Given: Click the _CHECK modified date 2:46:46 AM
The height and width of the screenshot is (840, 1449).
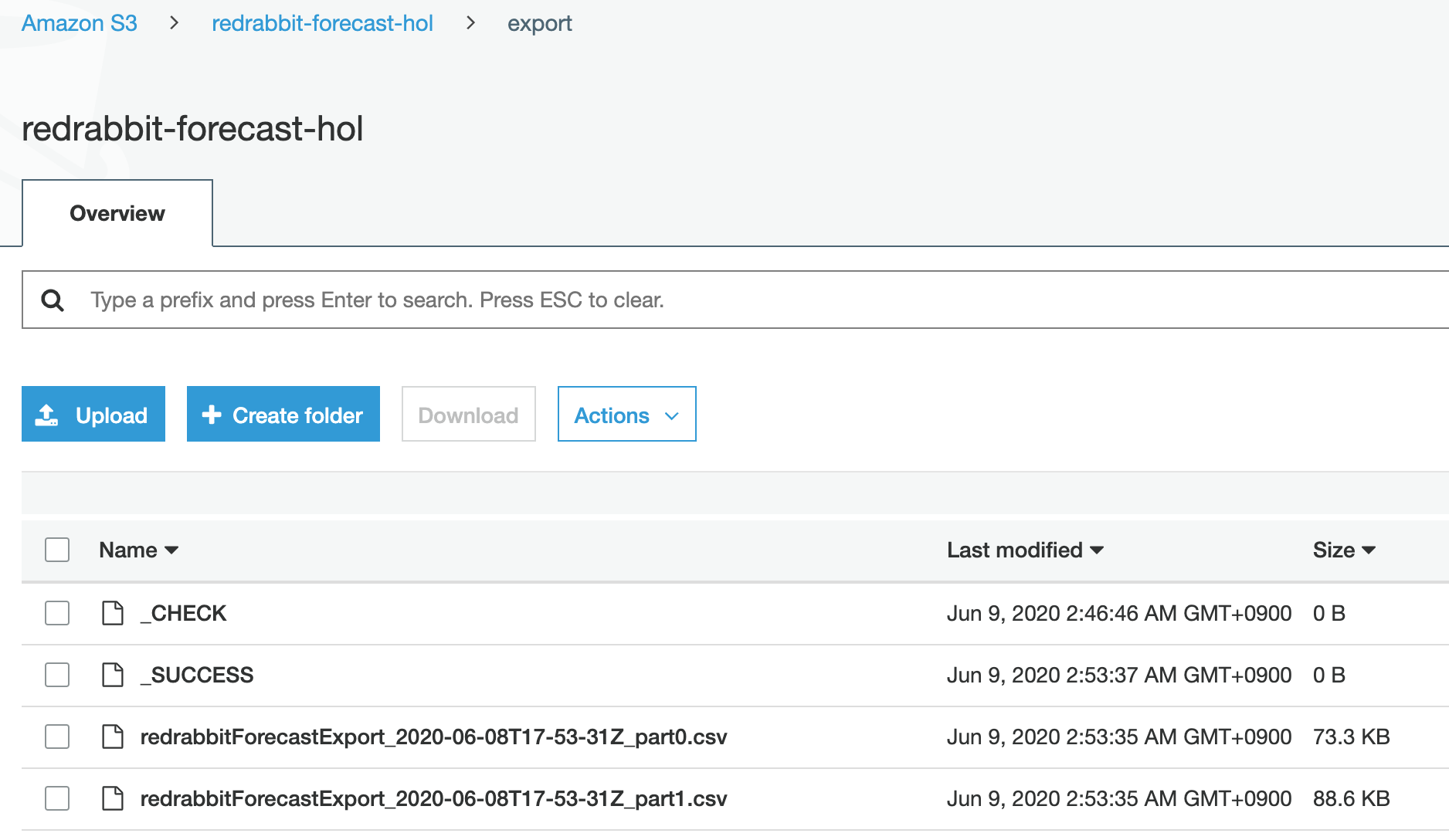Looking at the screenshot, I should (x=1119, y=613).
